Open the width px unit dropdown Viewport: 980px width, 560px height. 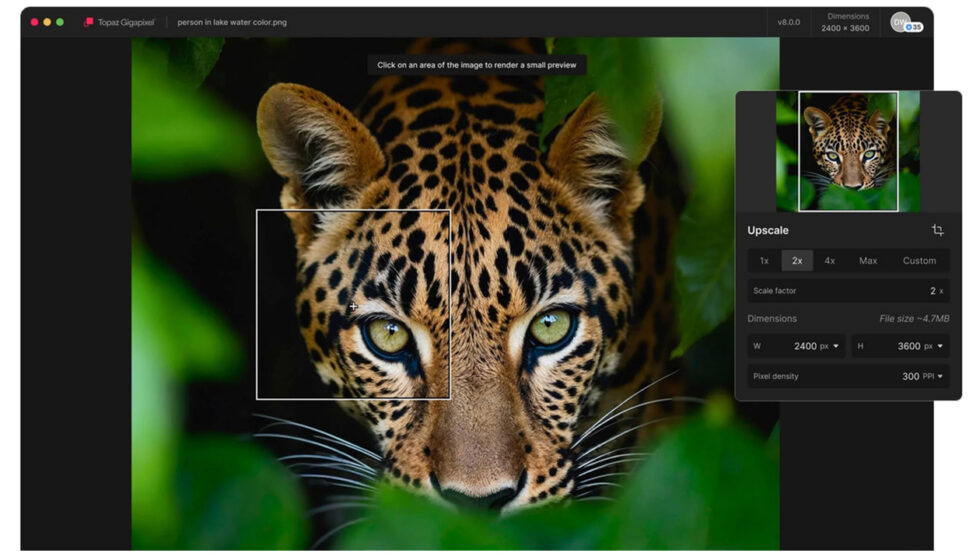(x=829, y=346)
